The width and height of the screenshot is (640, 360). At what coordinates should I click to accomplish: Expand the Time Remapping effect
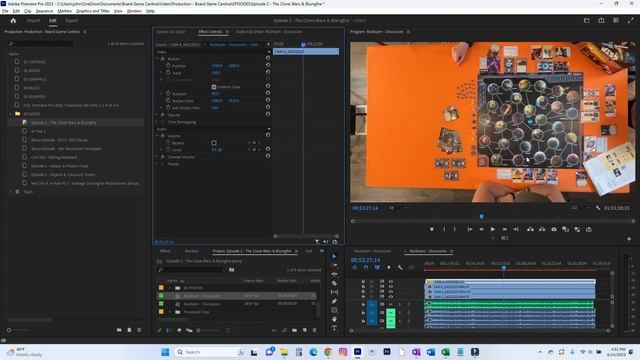click(x=158, y=122)
